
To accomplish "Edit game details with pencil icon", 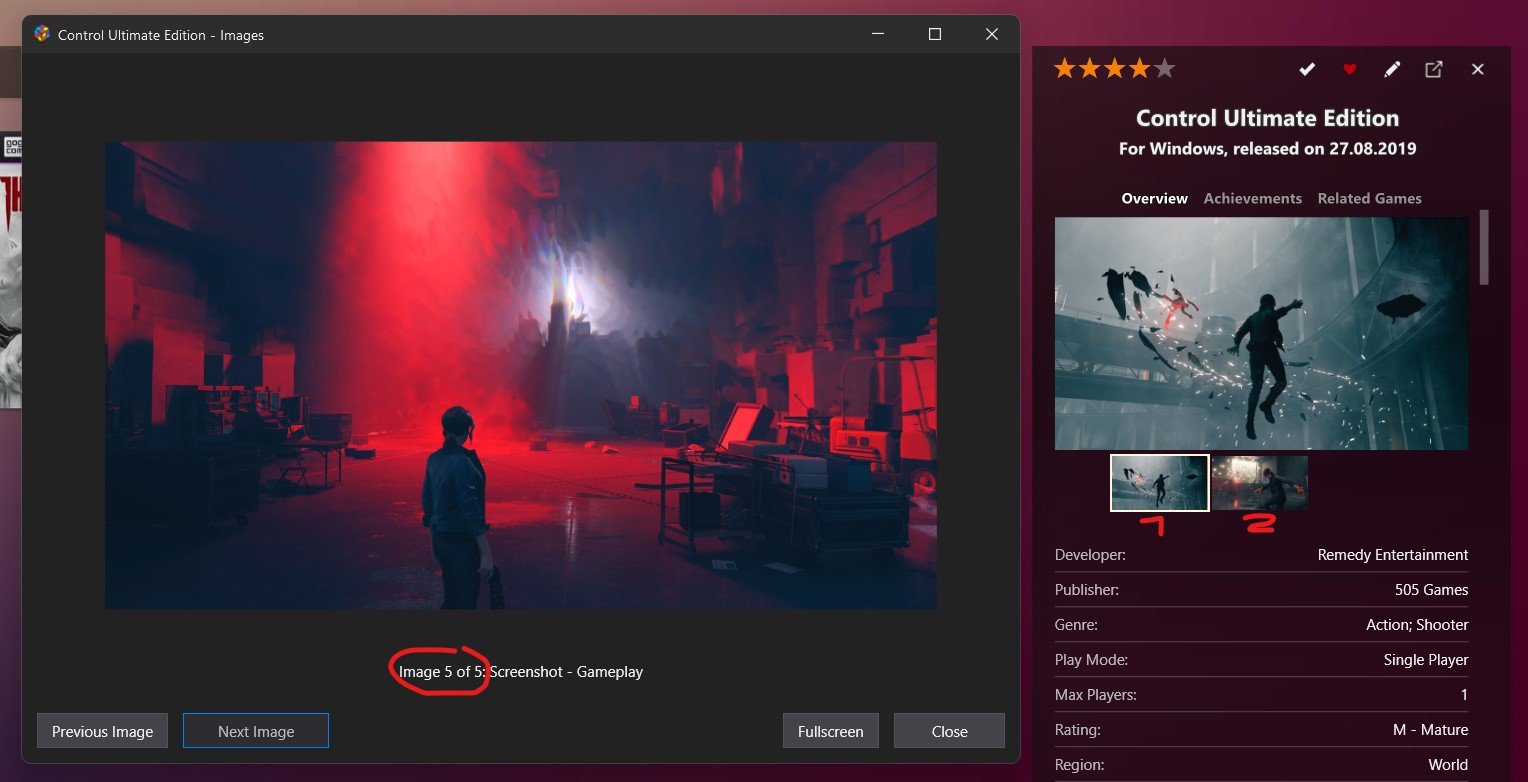I will coord(1392,69).
